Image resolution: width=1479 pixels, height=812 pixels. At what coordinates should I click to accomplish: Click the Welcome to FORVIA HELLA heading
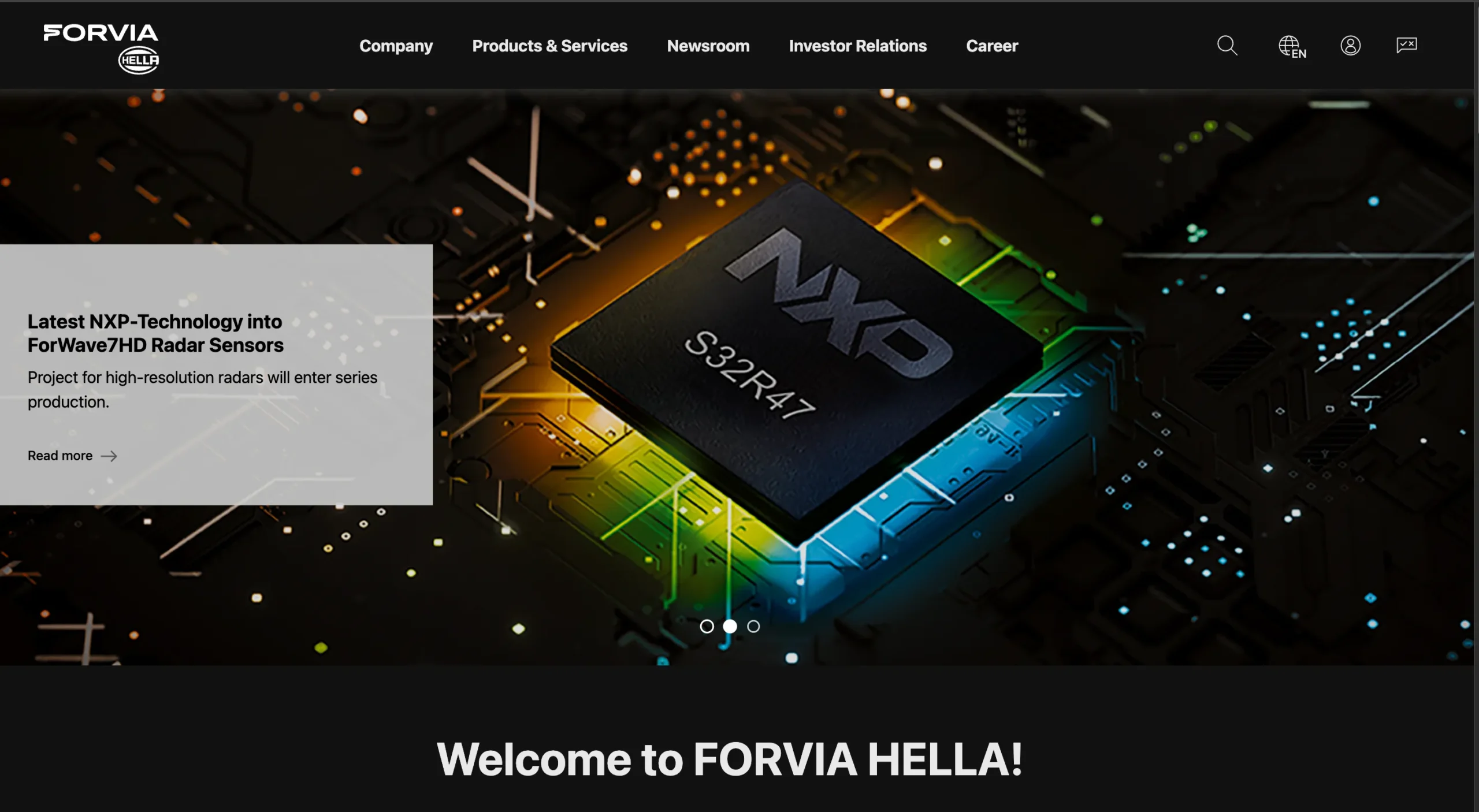[729, 759]
